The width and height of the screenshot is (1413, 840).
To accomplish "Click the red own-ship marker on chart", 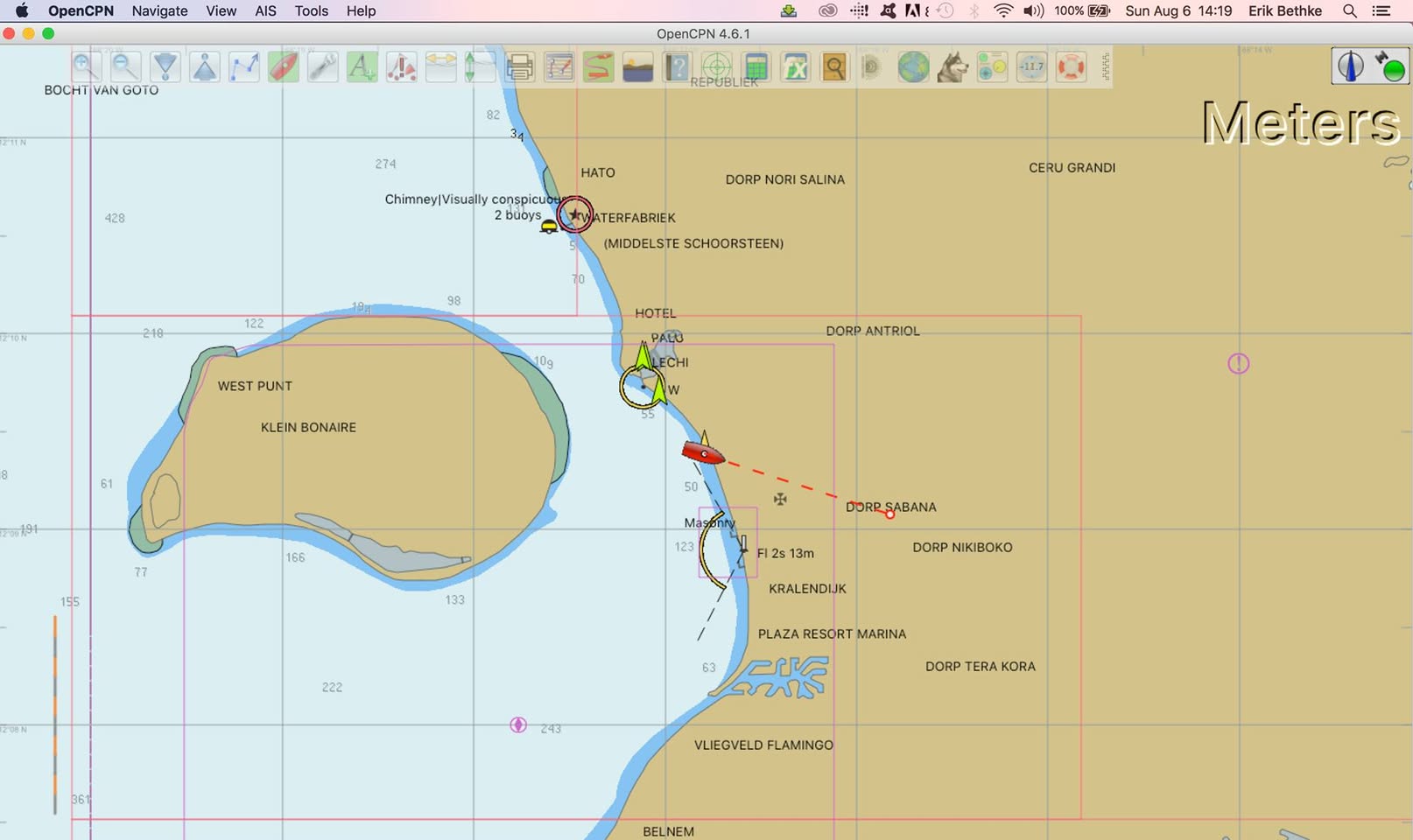I will pyautogui.click(x=703, y=452).
